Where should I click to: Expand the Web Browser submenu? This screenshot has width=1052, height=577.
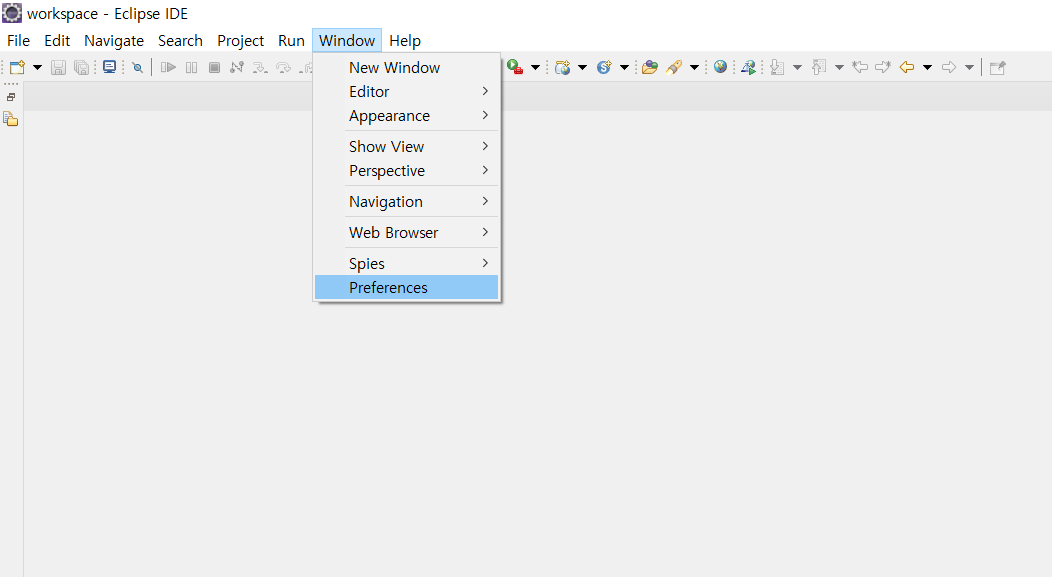point(407,233)
